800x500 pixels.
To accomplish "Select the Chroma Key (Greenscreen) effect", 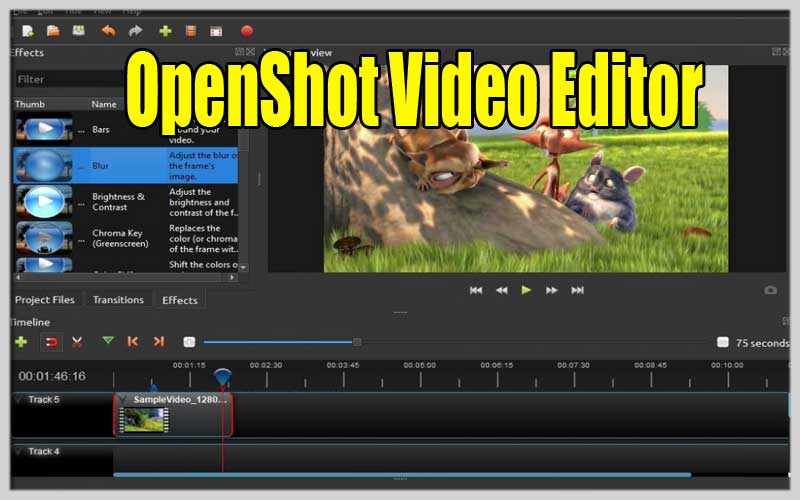I will click(126, 238).
